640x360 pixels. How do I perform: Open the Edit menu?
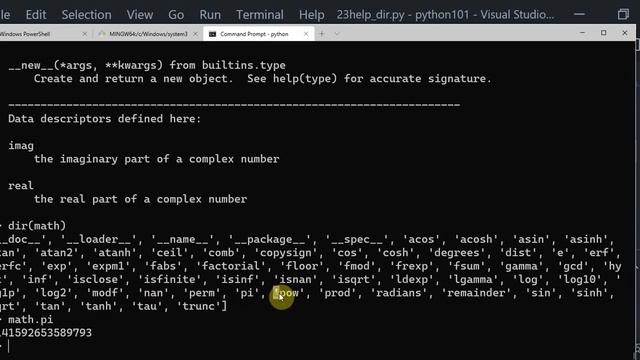tap(36, 15)
